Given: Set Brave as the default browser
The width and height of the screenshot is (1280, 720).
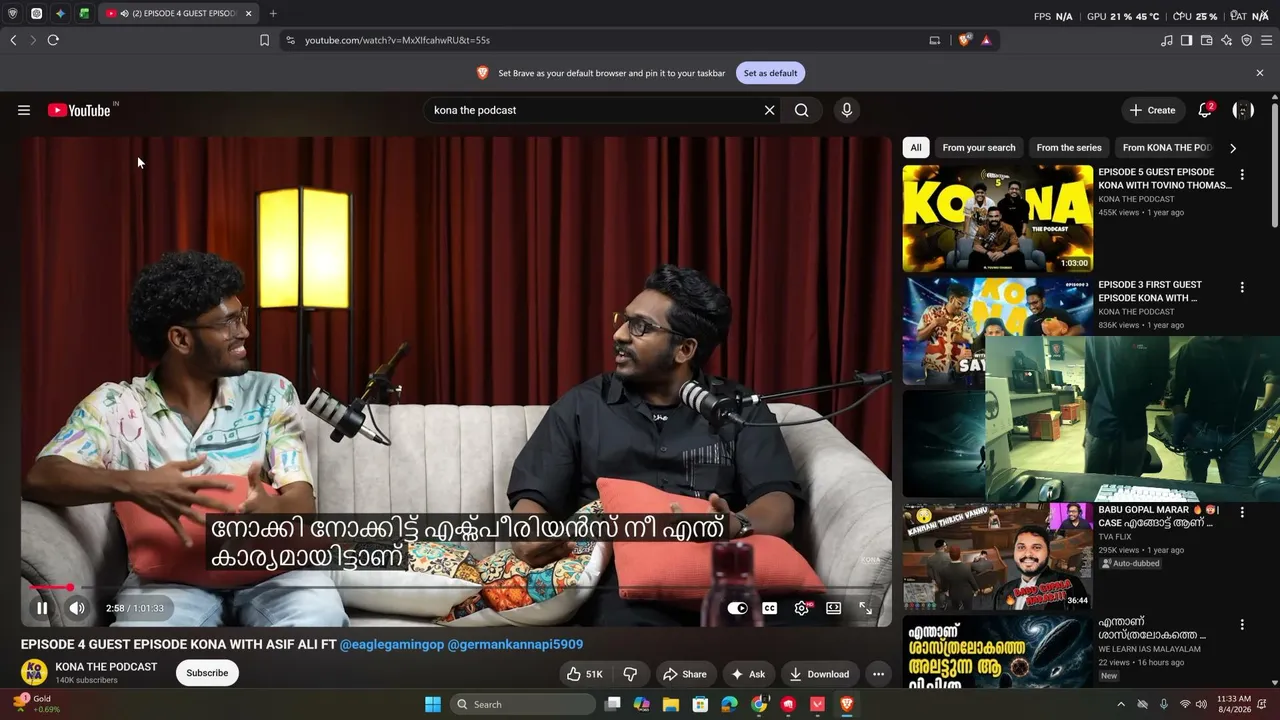Looking at the screenshot, I should (x=770, y=73).
